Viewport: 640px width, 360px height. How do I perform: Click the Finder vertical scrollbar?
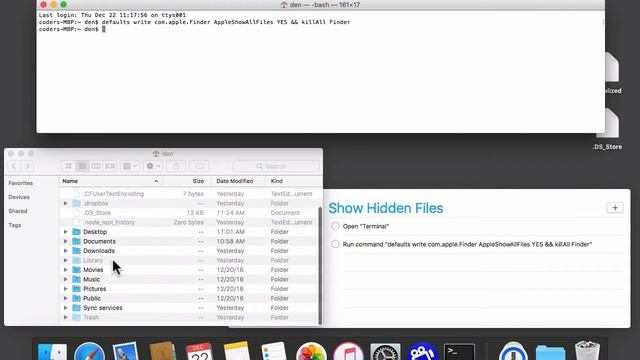pyautogui.click(x=320, y=265)
